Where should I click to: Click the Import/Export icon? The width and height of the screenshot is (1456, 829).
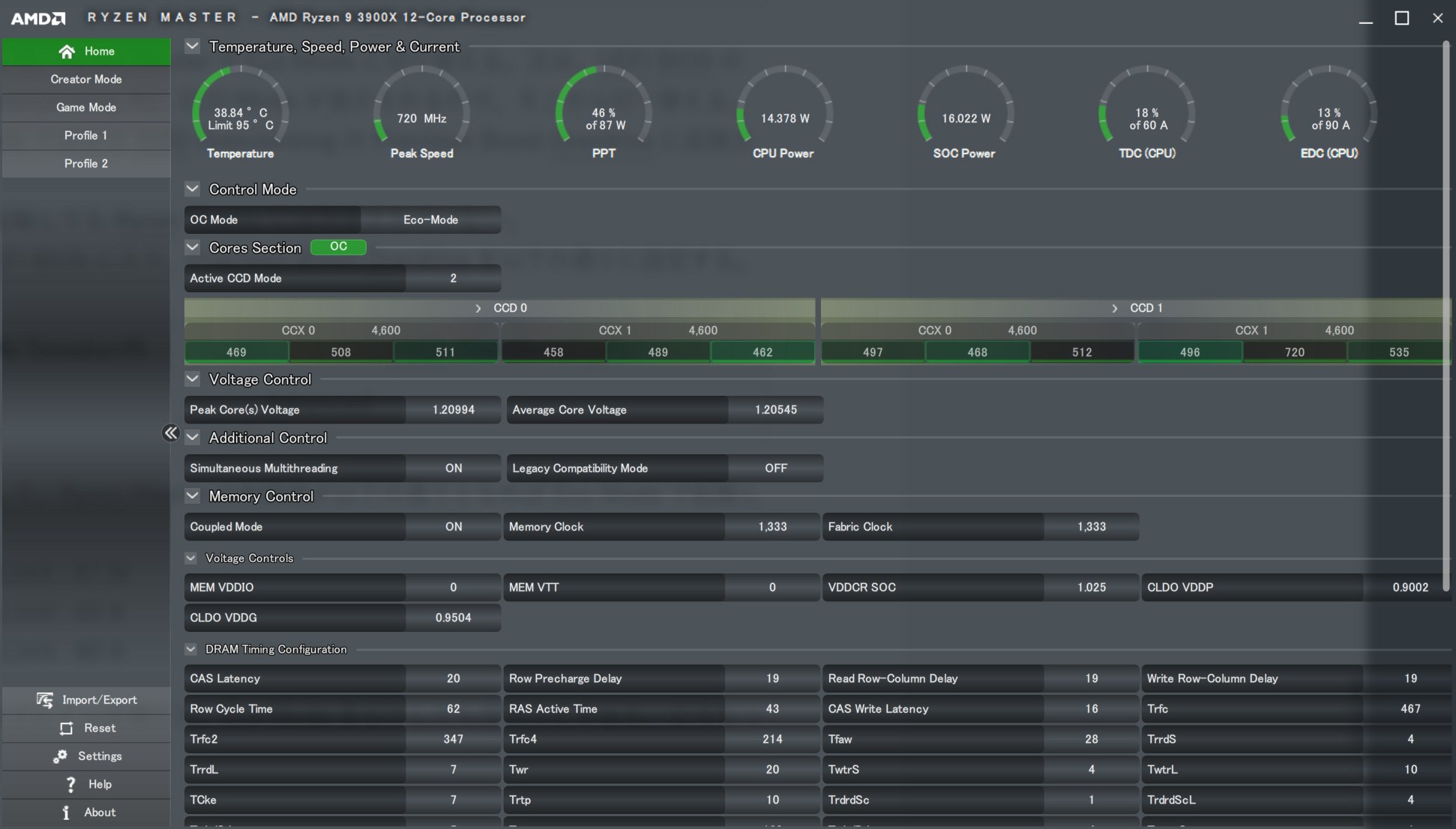tap(45, 700)
